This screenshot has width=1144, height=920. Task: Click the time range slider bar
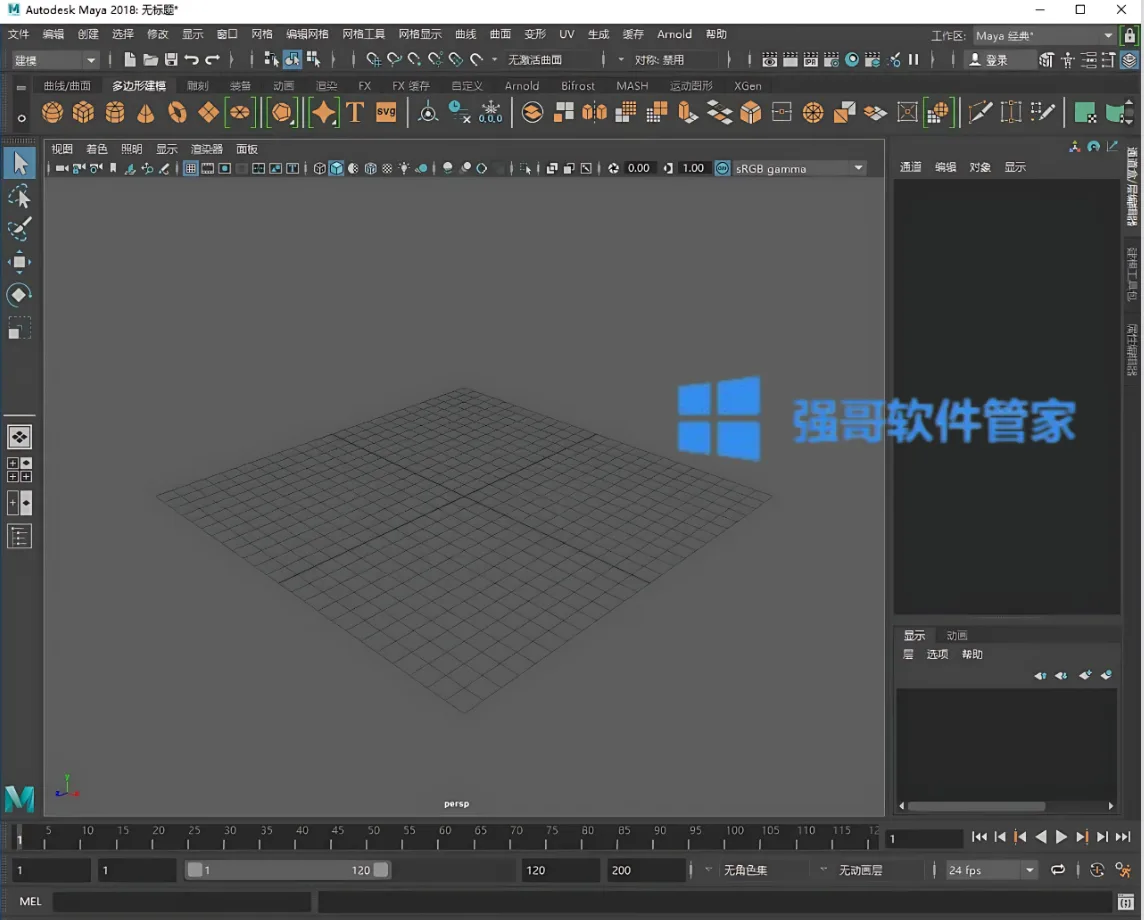tap(288, 870)
